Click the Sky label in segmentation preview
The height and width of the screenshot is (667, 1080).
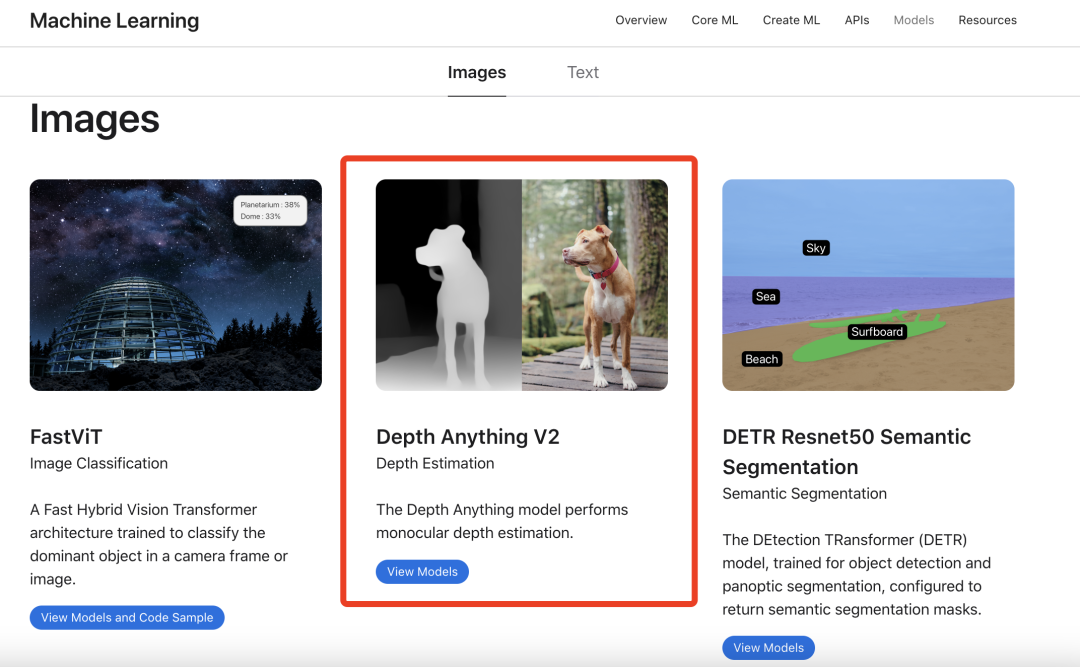click(816, 247)
